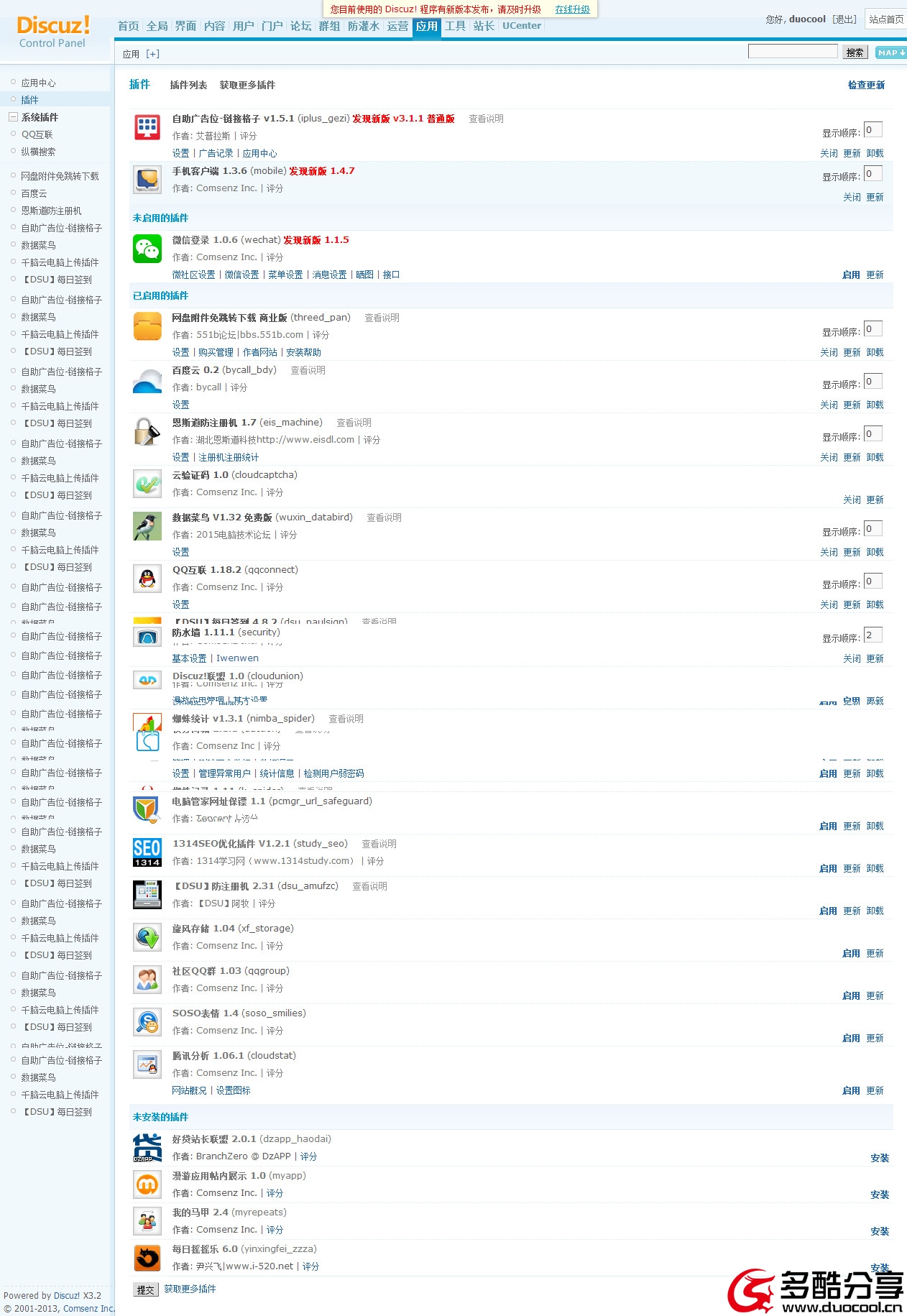The height and width of the screenshot is (1316, 907).
Task: Click the 每日摇摇乐 plugin icon
Action: [147, 1258]
